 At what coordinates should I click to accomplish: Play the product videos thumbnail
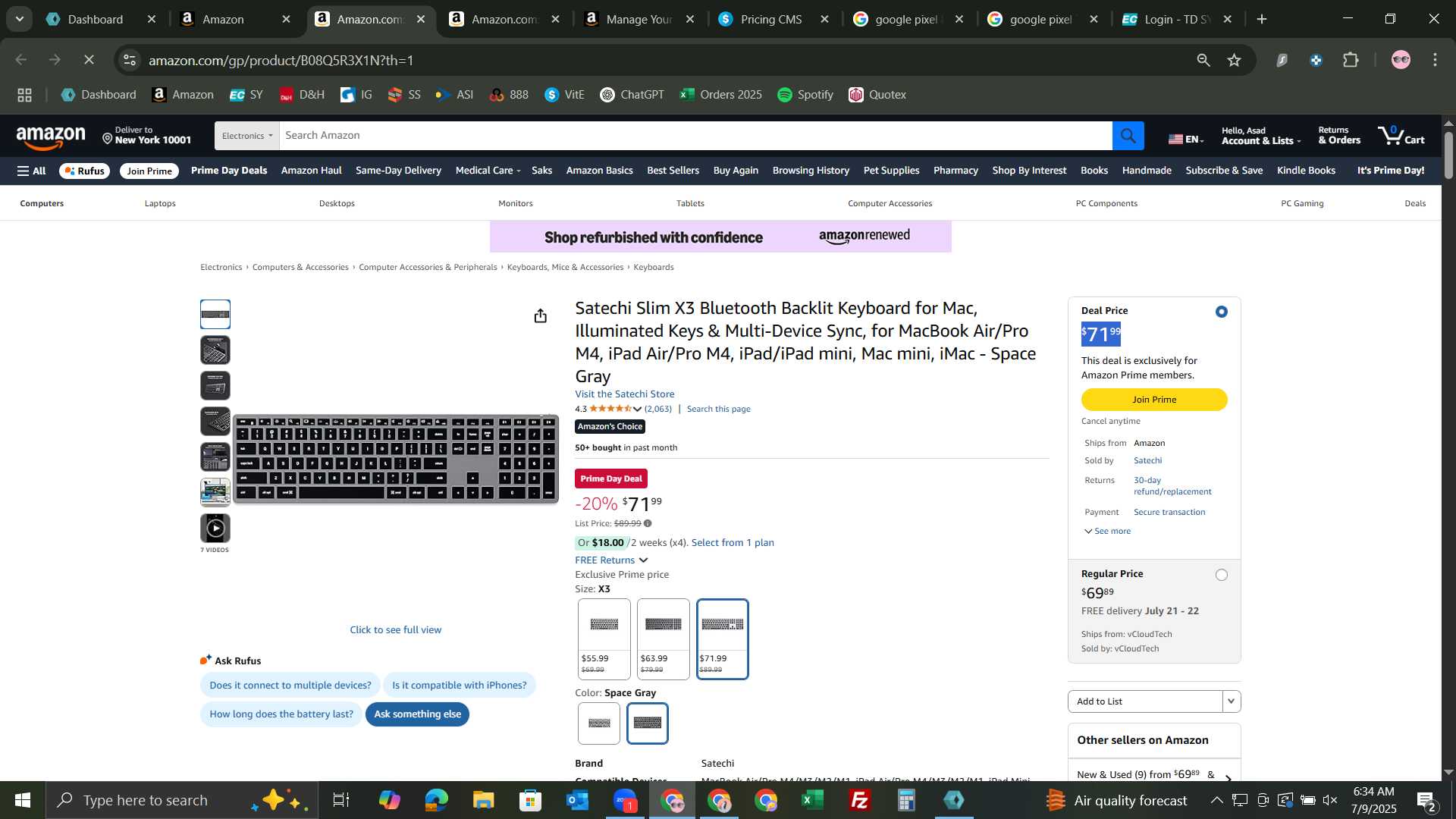click(x=215, y=528)
